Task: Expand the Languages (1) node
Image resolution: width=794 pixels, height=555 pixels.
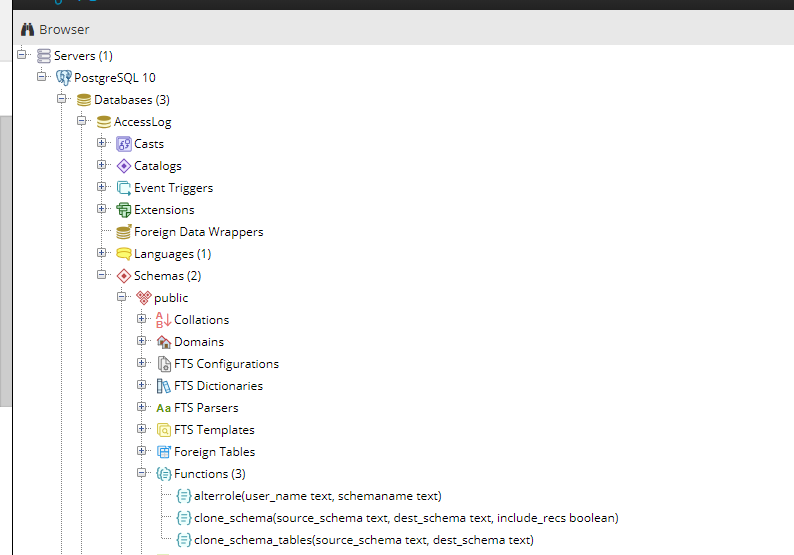Action: (x=102, y=253)
